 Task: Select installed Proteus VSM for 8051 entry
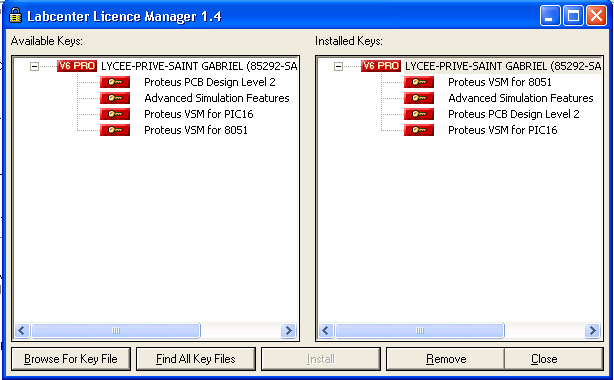pyautogui.click(x=500, y=82)
